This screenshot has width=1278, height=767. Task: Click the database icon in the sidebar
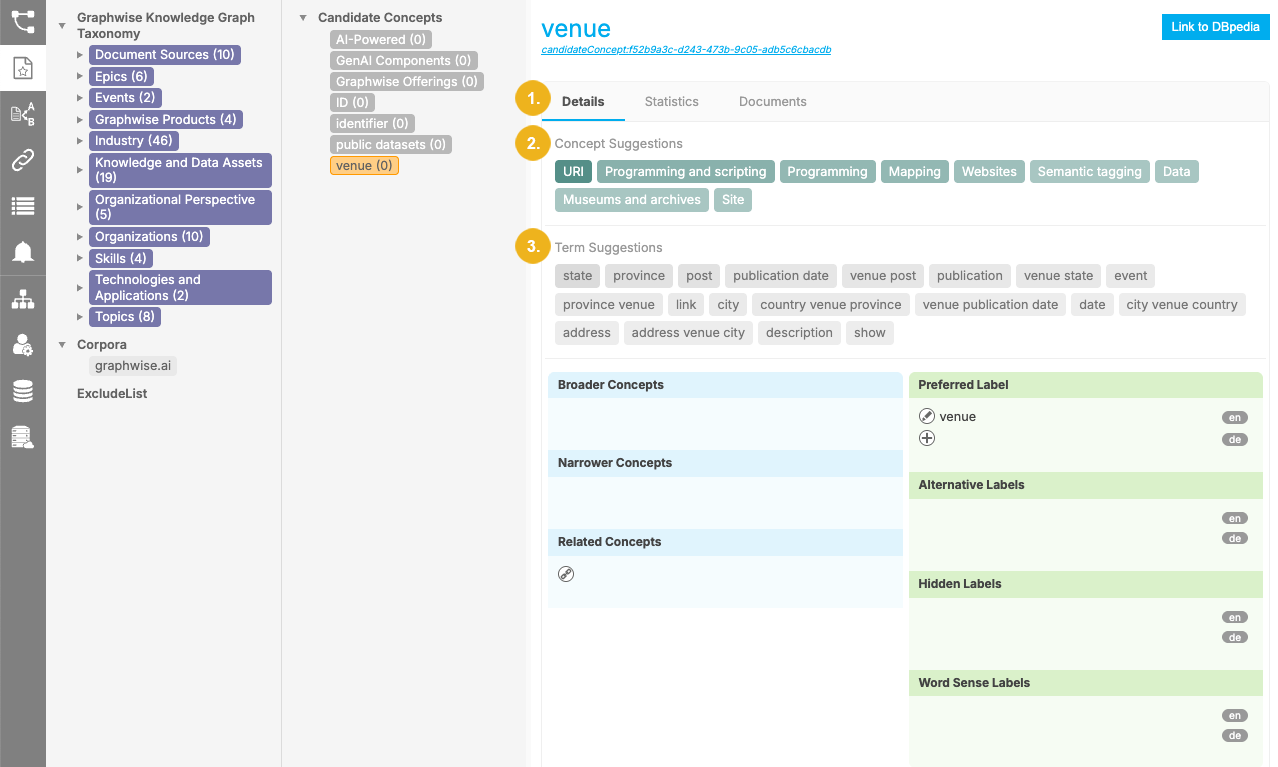click(x=22, y=390)
